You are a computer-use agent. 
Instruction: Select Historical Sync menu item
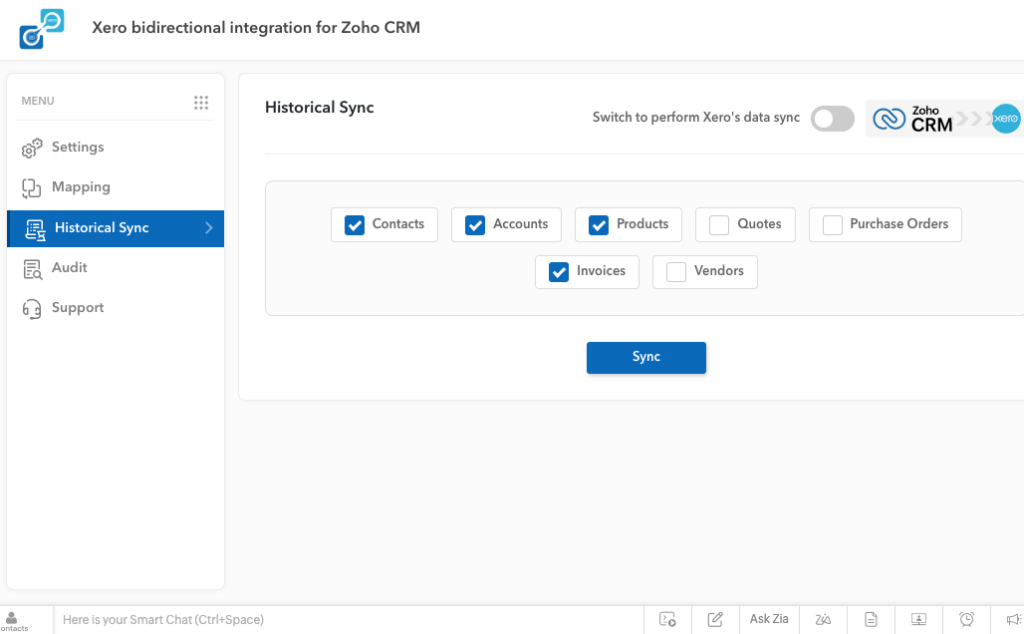pyautogui.click(x=116, y=229)
